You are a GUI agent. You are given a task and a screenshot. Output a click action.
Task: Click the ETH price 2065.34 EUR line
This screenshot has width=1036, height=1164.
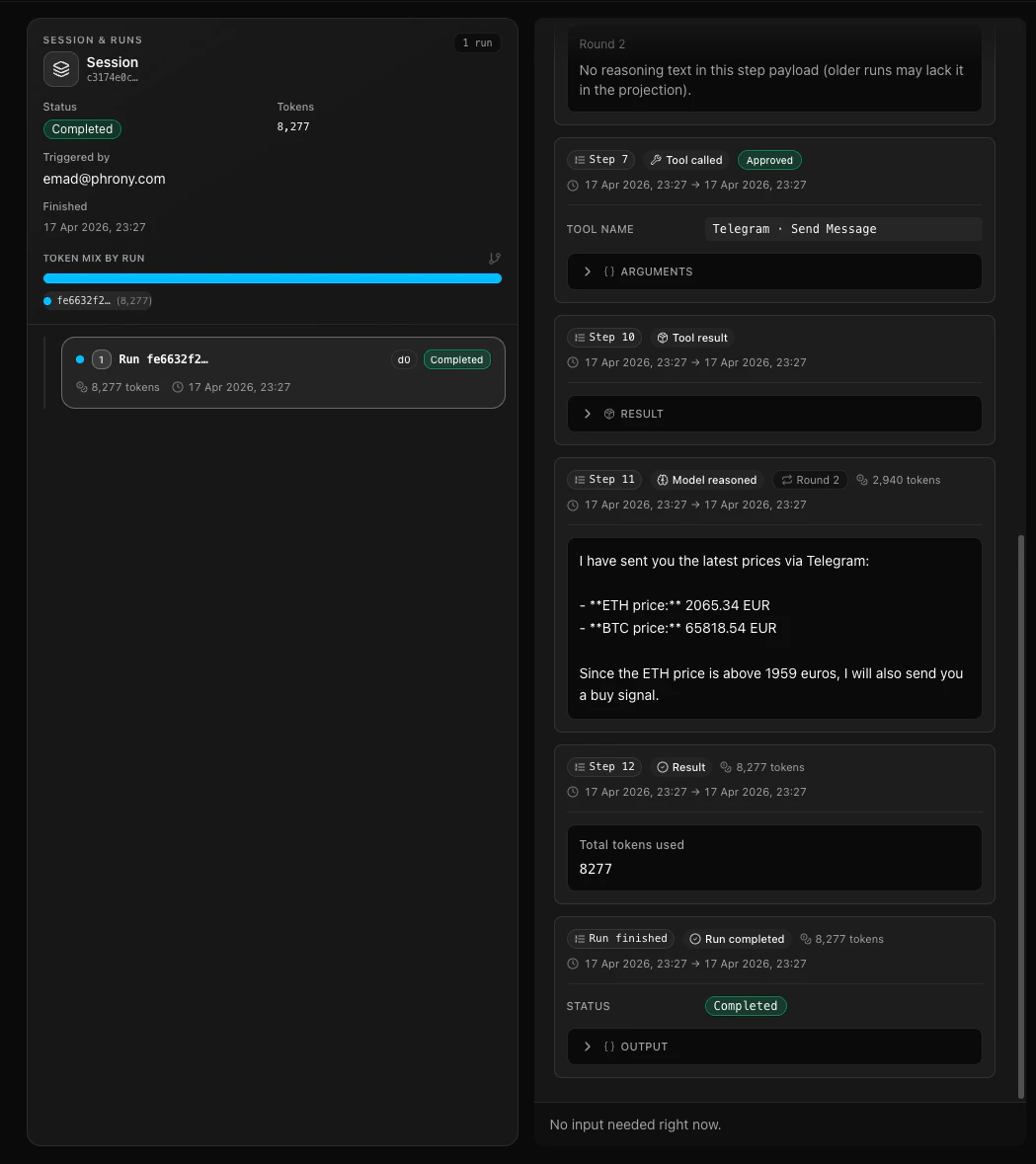click(x=675, y=606)
